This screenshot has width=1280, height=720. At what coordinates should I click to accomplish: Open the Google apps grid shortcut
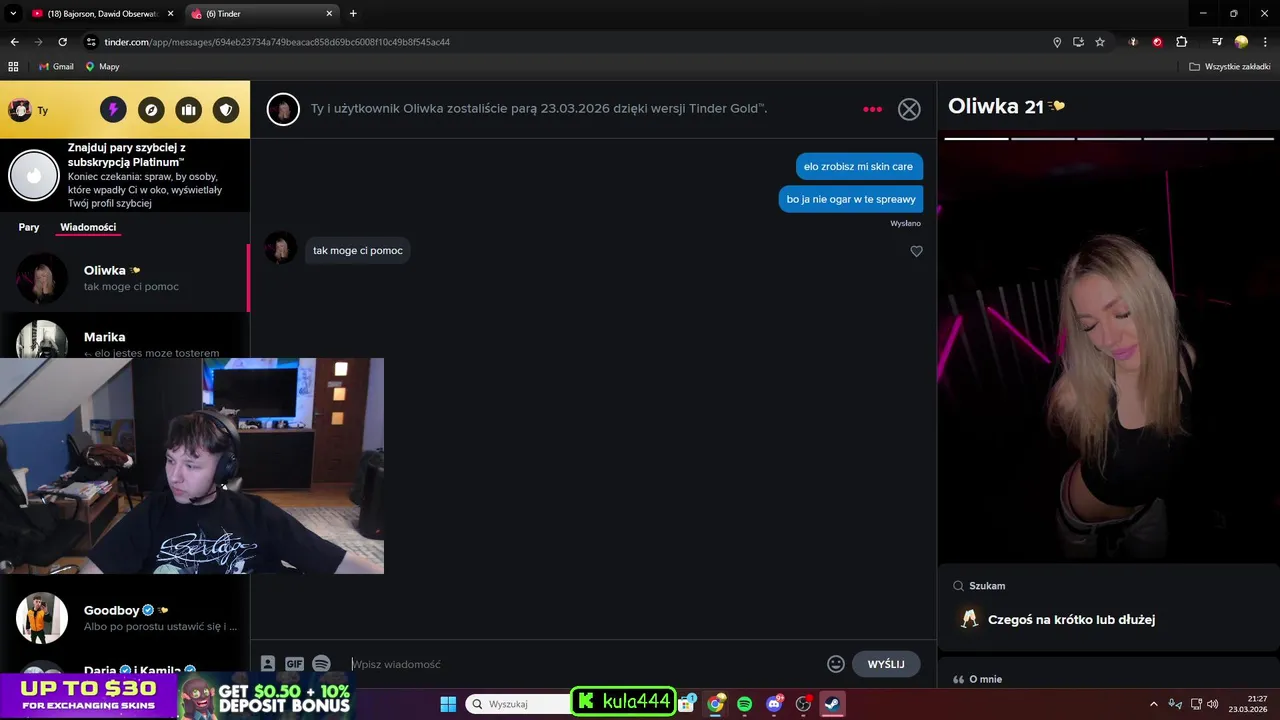coord(13,67)
